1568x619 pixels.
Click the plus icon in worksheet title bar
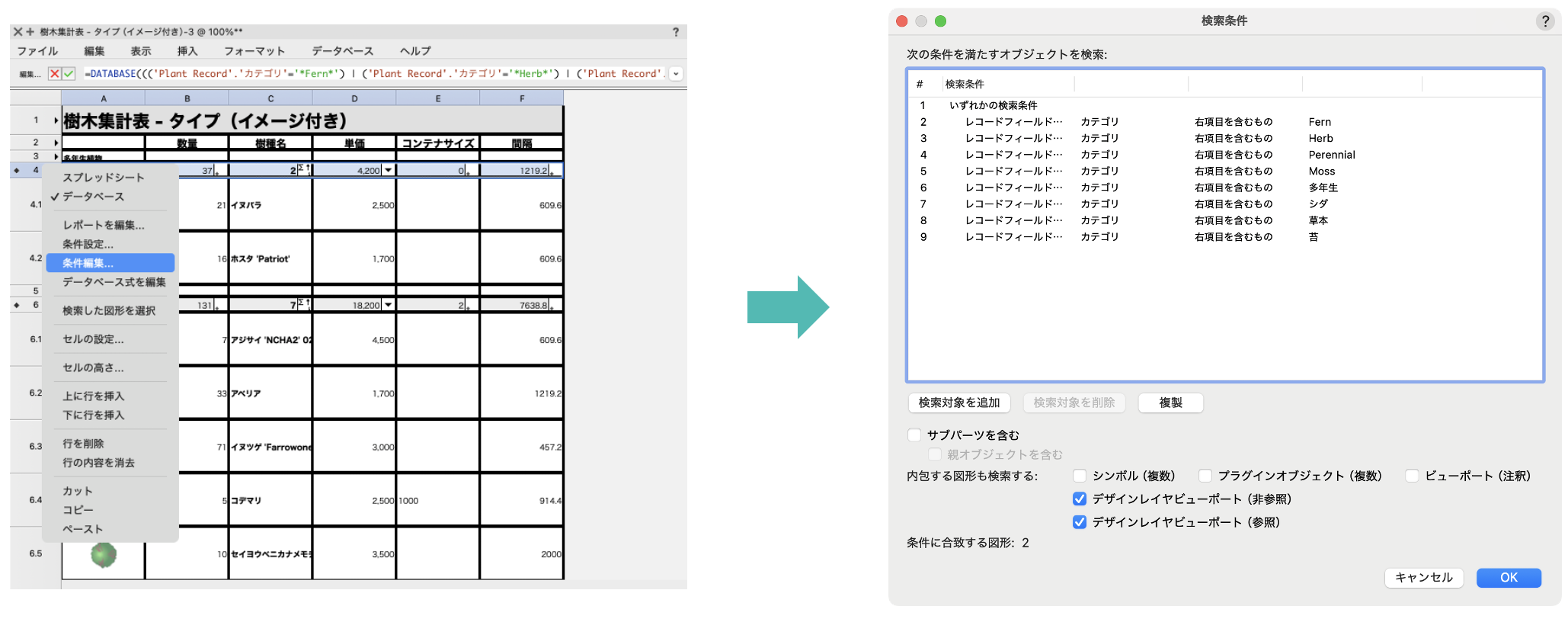coord(30,32)
